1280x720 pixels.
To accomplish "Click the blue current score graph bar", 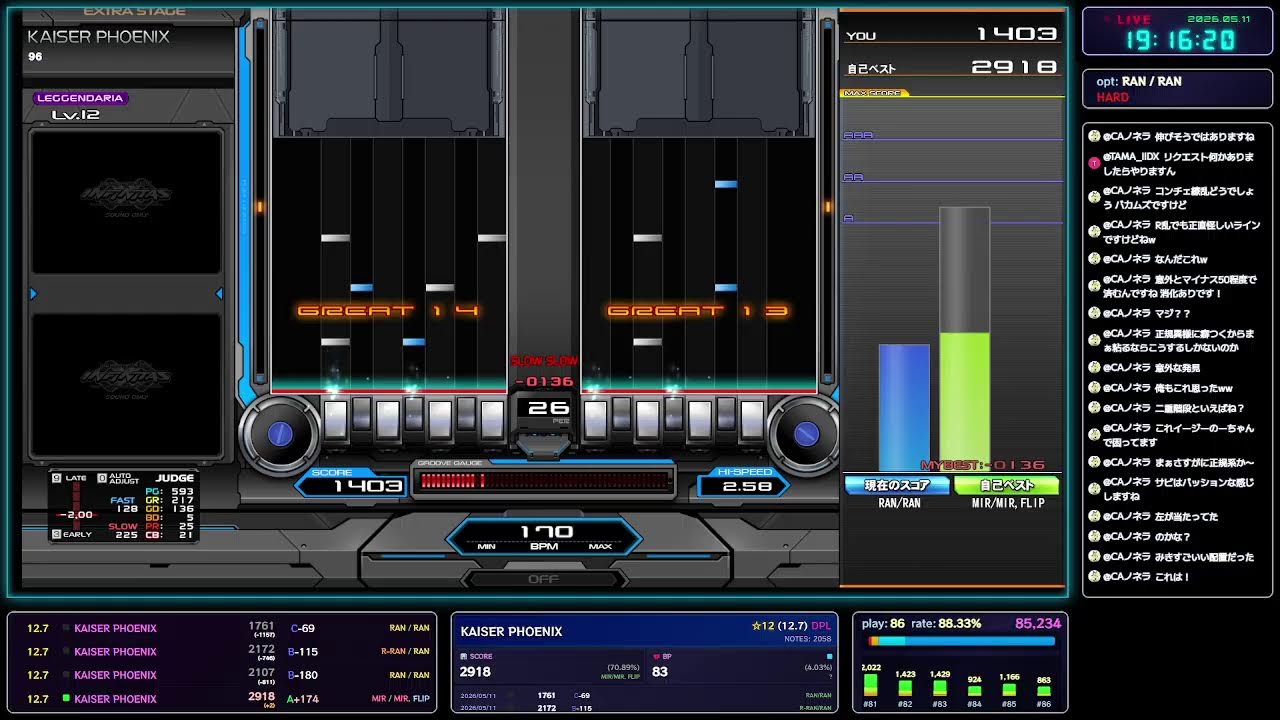I will pyautogui.click(x=904, y=407).
